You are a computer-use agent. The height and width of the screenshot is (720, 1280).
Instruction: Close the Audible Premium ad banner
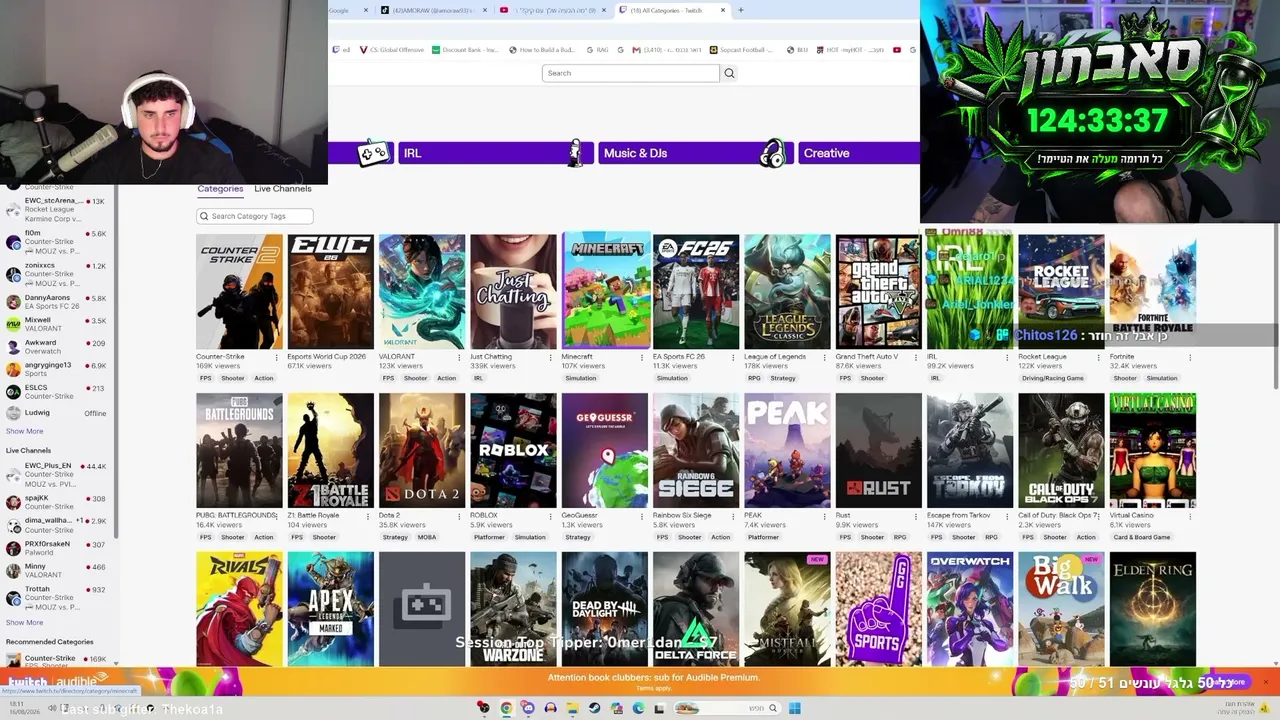point(1265,682)
